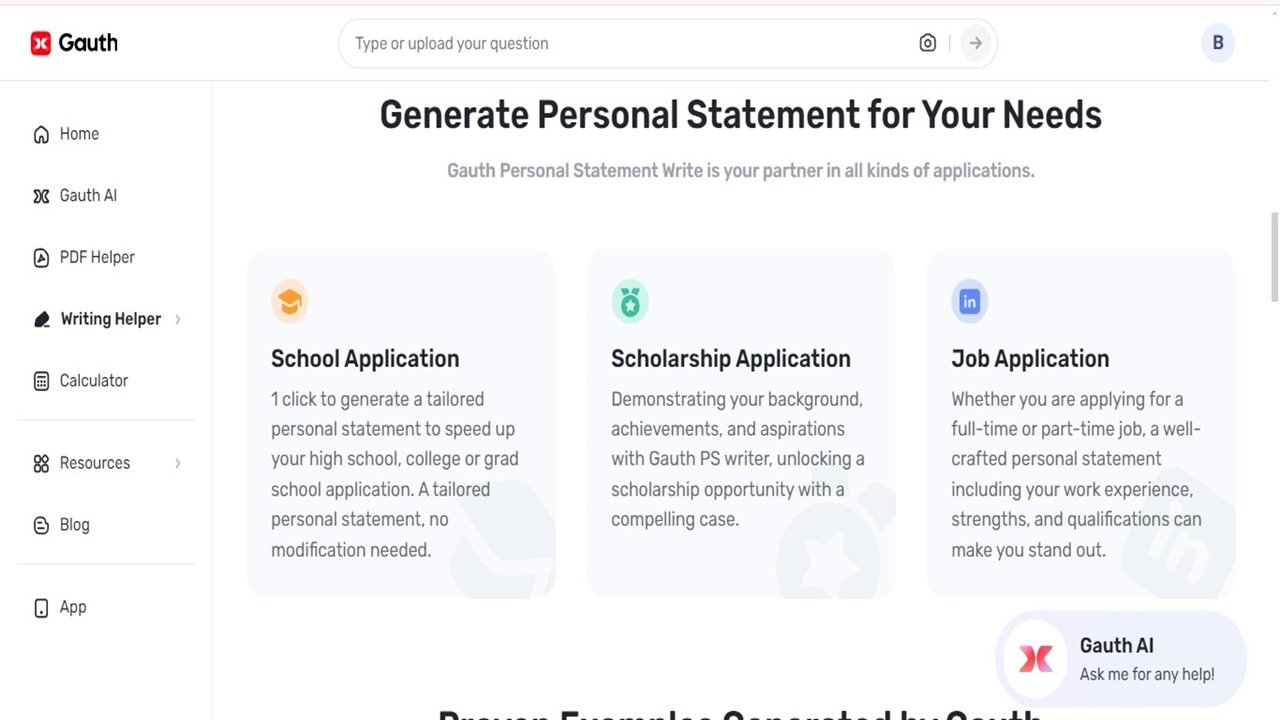Click the camera icon to upload a question
1280x720 pixels.
(x=927, y=43)
